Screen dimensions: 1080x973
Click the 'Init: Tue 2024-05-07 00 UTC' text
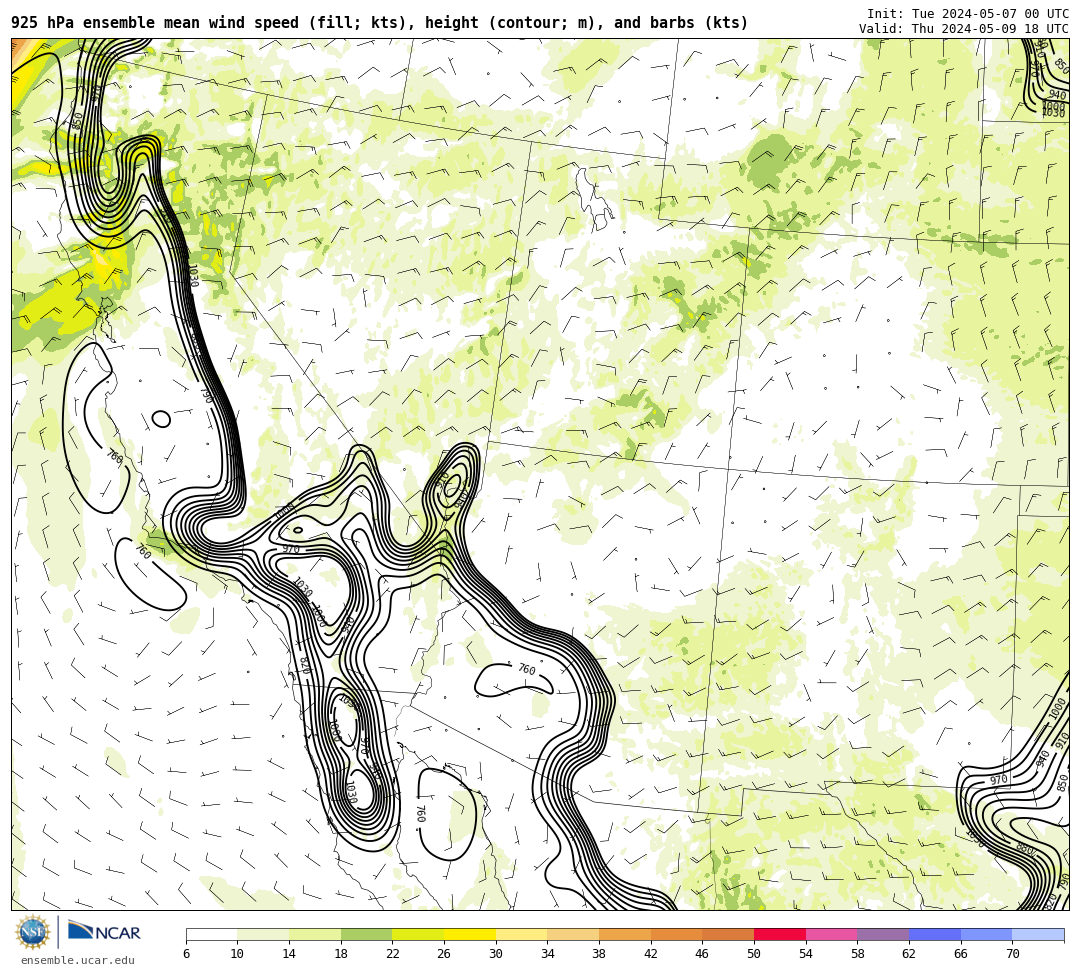tap(968, 14)
